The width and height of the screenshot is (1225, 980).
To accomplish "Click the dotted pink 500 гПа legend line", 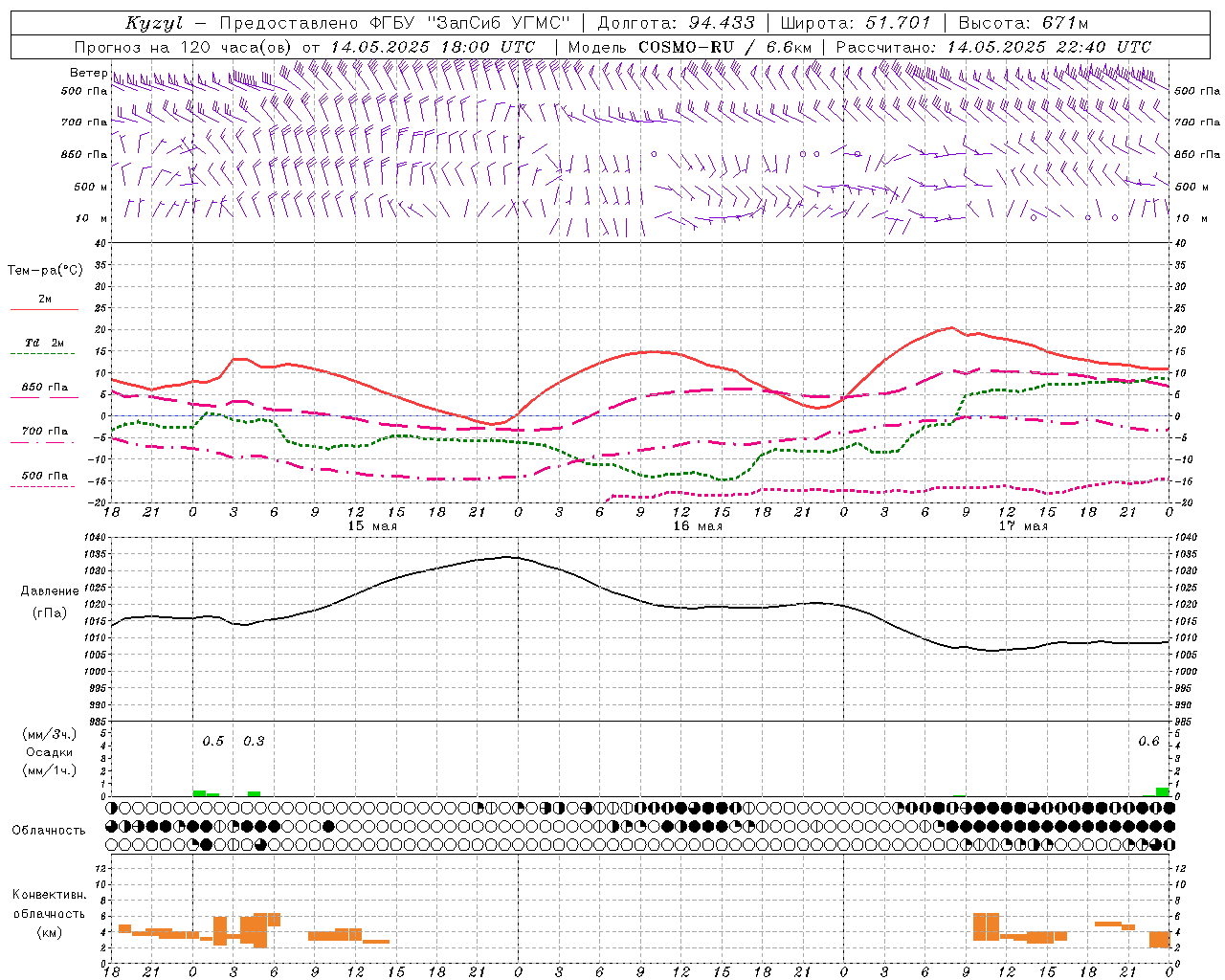I will click(x=42, y=487).
